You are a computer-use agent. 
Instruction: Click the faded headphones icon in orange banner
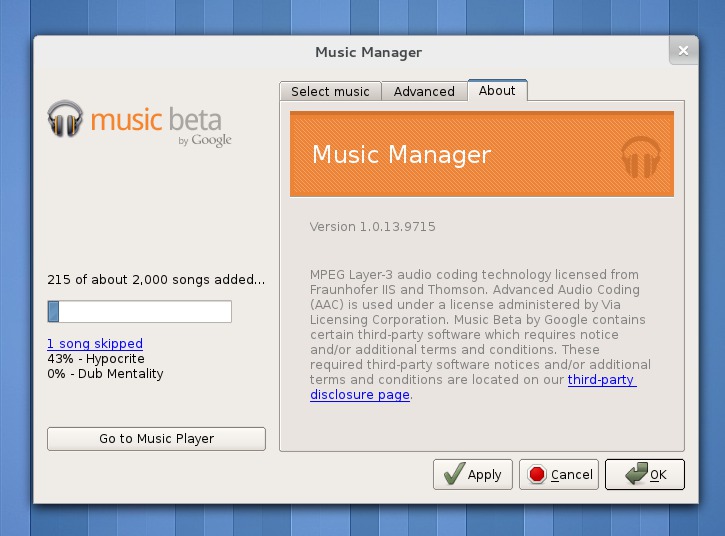(640, 157)
